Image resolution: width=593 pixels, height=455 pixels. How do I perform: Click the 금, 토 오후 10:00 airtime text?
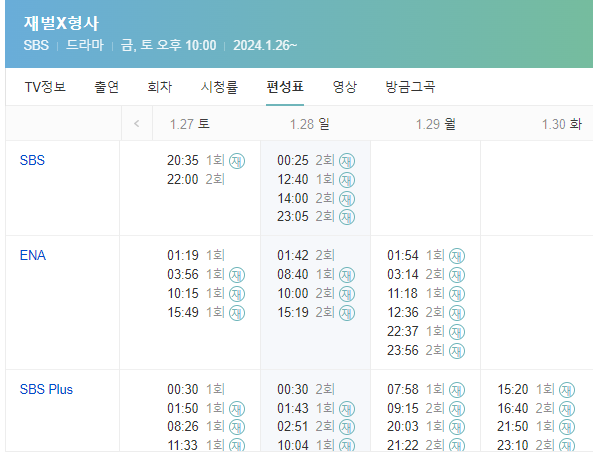(168, 45)
